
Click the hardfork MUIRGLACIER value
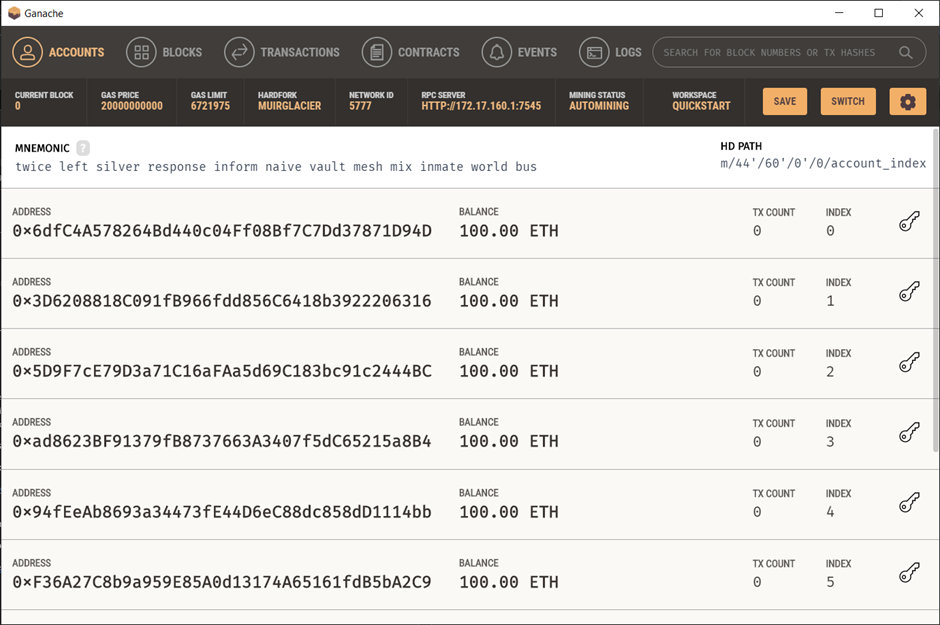click(x=290, y=106)
